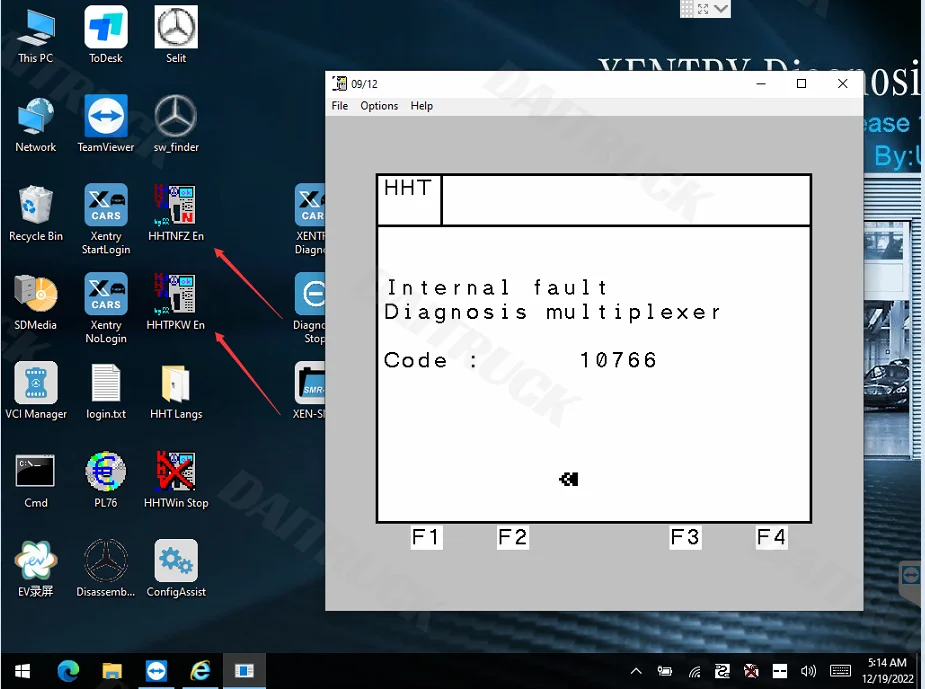Switch to the active HHT taskbar app
This screenshot has width=925, height=689.
(244, 671)
